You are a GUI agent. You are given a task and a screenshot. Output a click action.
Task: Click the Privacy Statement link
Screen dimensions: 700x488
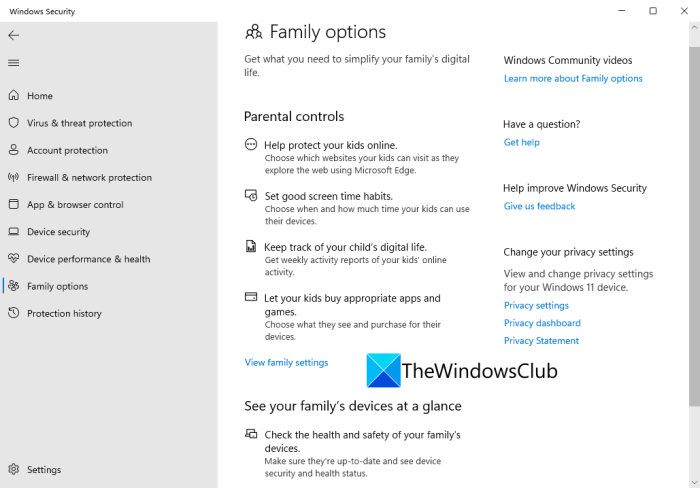pos(541,341)
